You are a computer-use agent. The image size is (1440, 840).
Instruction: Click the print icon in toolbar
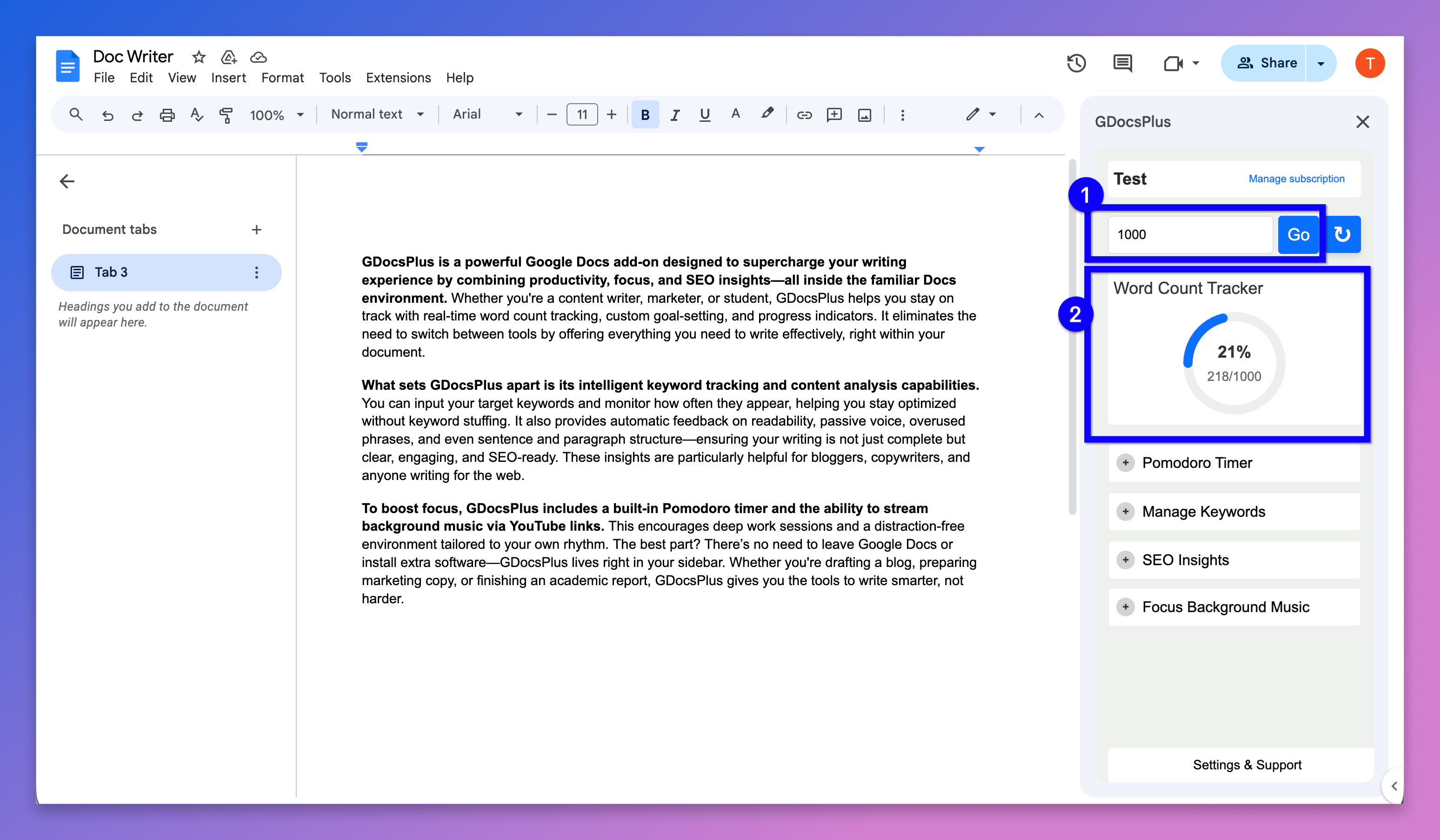click(x=167, y=115)
